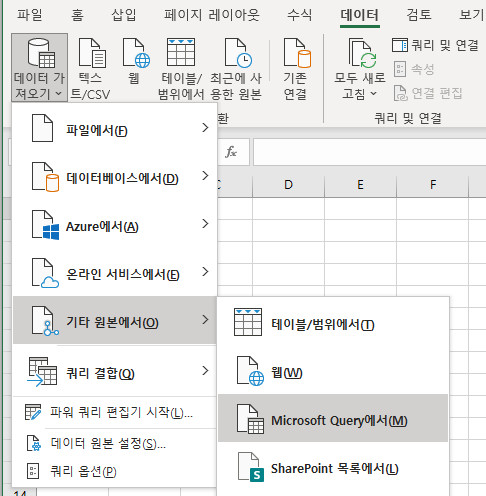Select column E header
The image size is (486, 496).
[360, 184]
